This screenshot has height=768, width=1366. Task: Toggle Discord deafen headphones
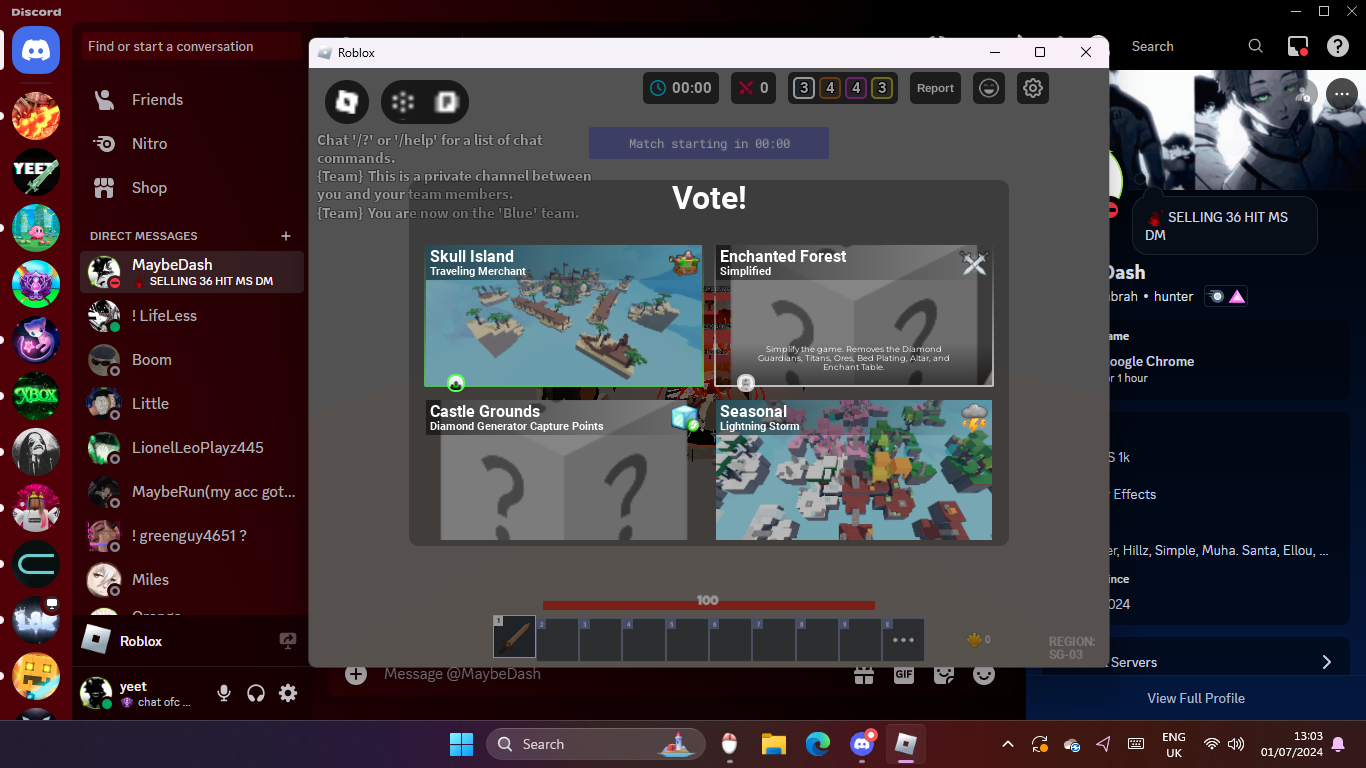click(256, 693)
